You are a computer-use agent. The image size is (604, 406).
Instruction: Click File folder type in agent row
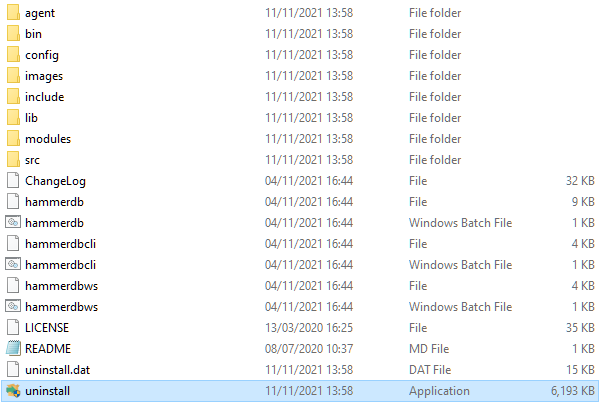[435, 13]
